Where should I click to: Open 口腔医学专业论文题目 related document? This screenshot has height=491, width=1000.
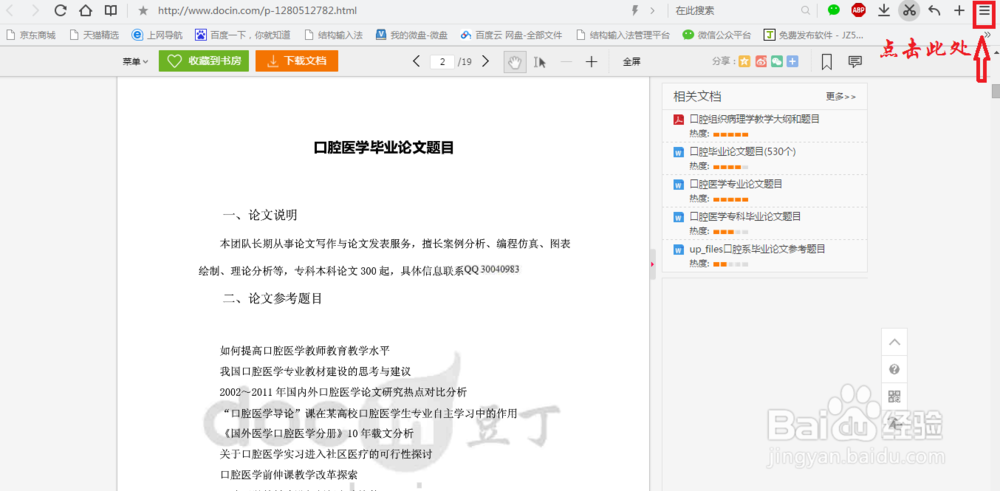736,184
